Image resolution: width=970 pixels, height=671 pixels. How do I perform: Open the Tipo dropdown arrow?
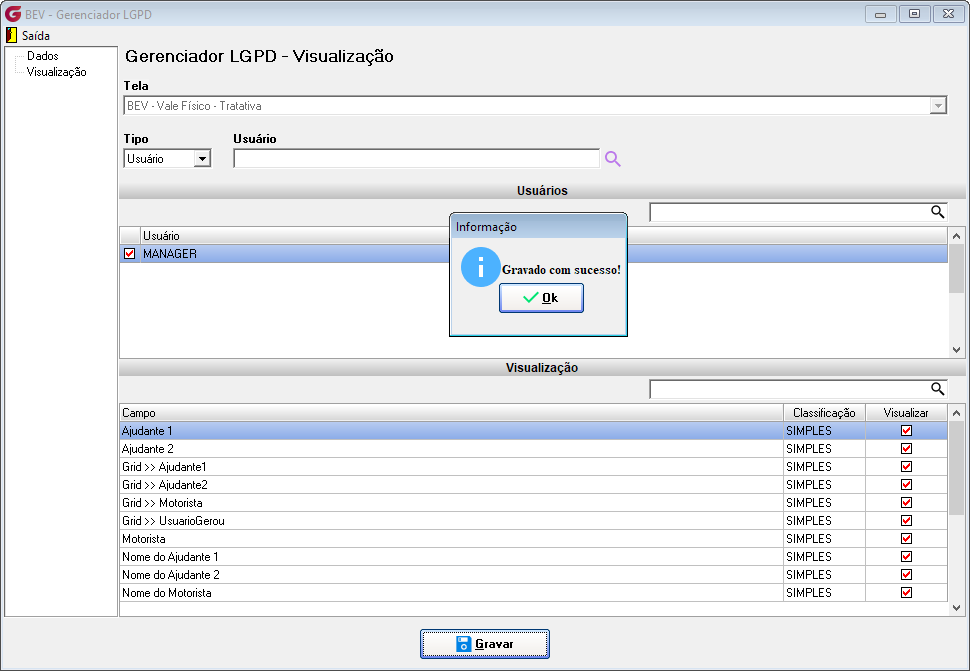202,159
